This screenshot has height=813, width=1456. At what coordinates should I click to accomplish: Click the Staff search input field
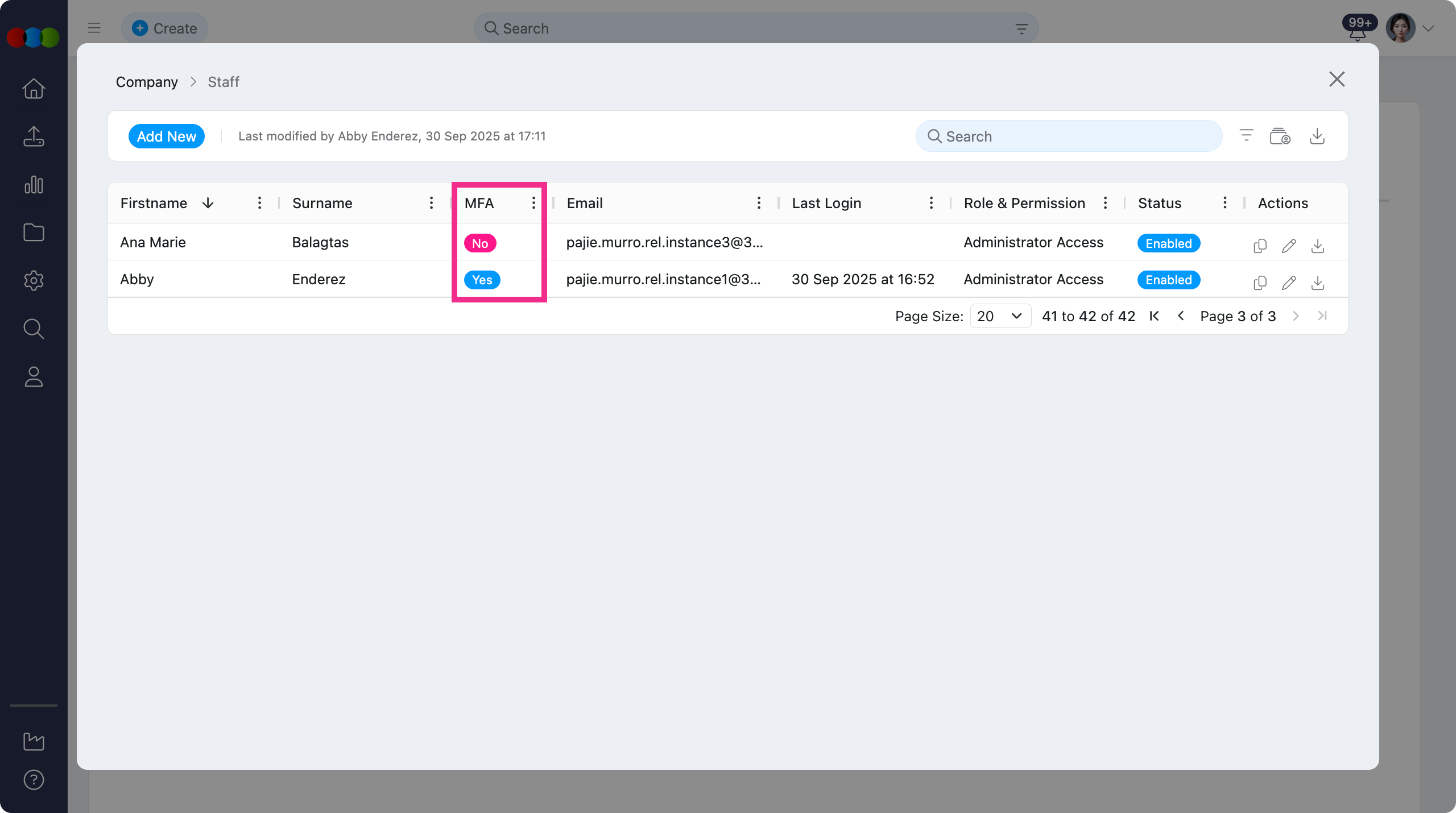click(1069, 136)
